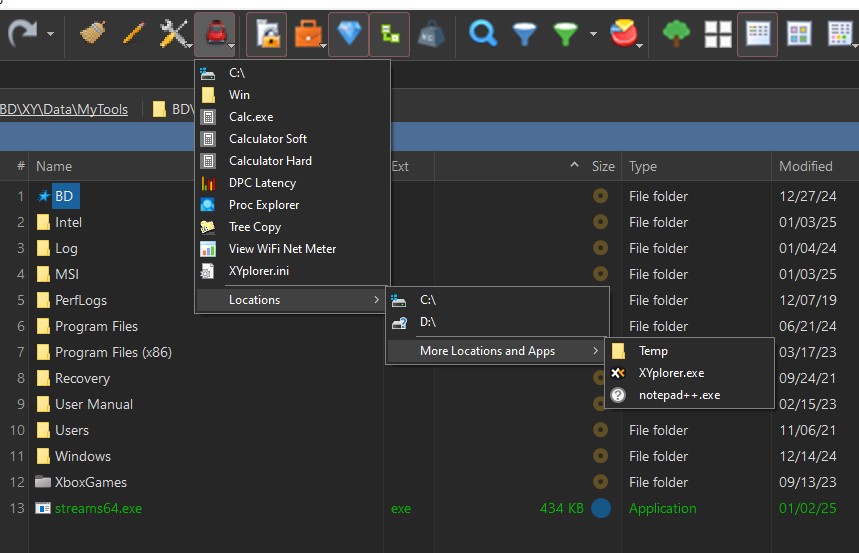
Task: Click the pie chart icon in toolbar
Action: point(626,35)
